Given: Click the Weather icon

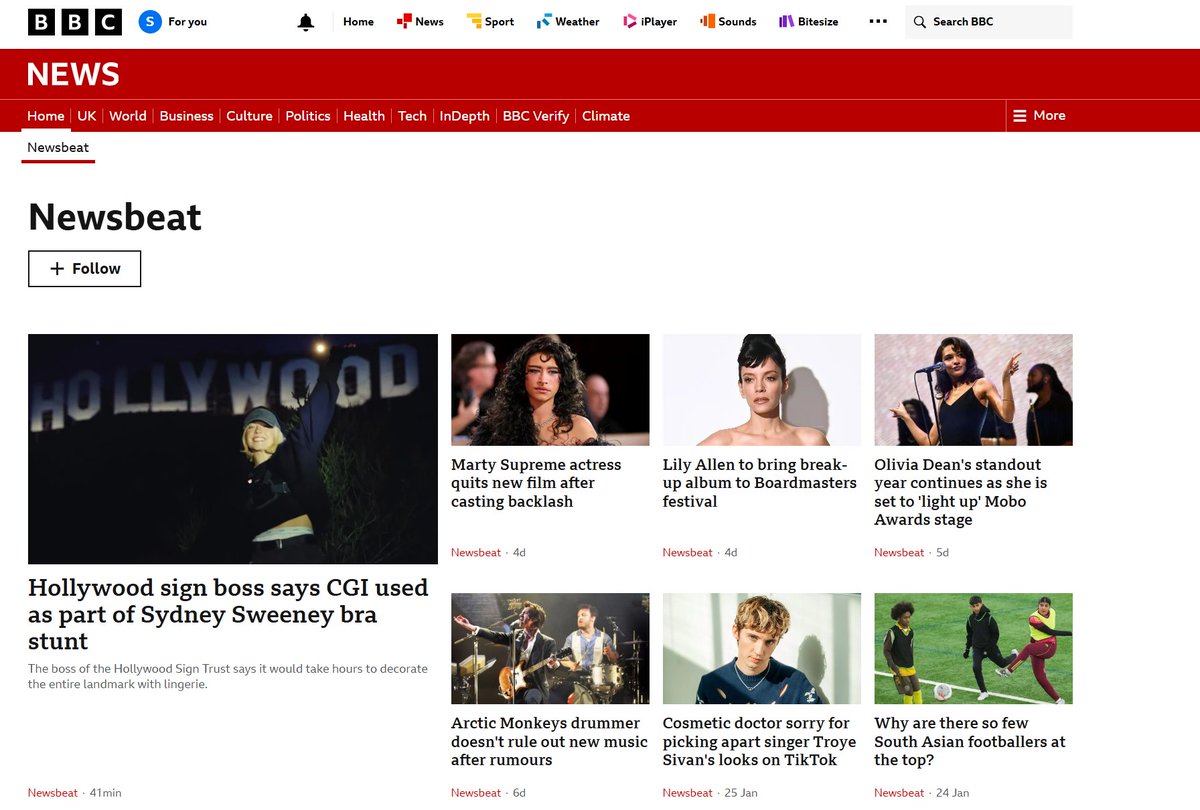Looking at the screenshot, I should click(x=544, y=21).
